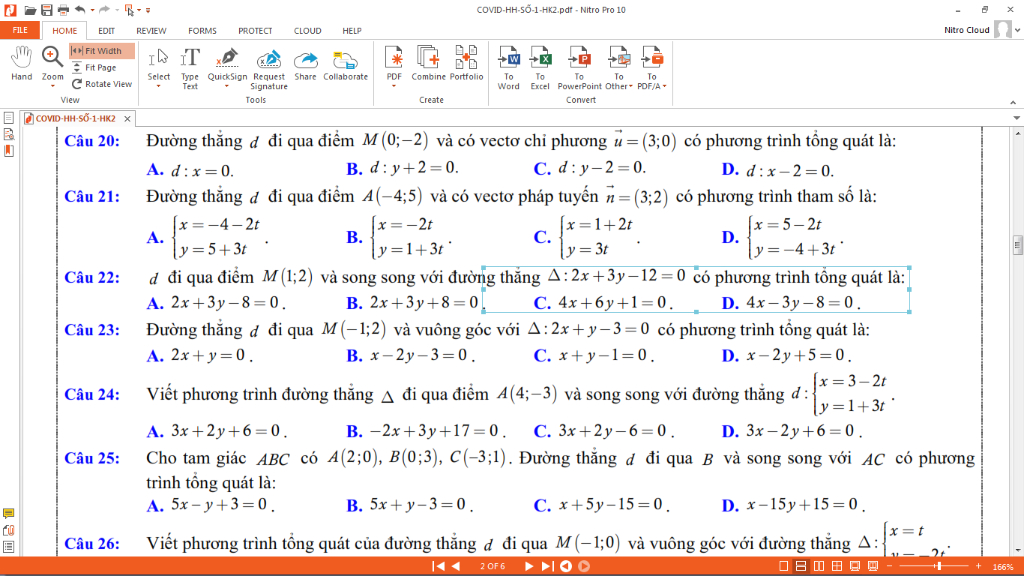Click the zoom out minus button
This screenshot has width=1024, height=576.
(x=890, y=566)
